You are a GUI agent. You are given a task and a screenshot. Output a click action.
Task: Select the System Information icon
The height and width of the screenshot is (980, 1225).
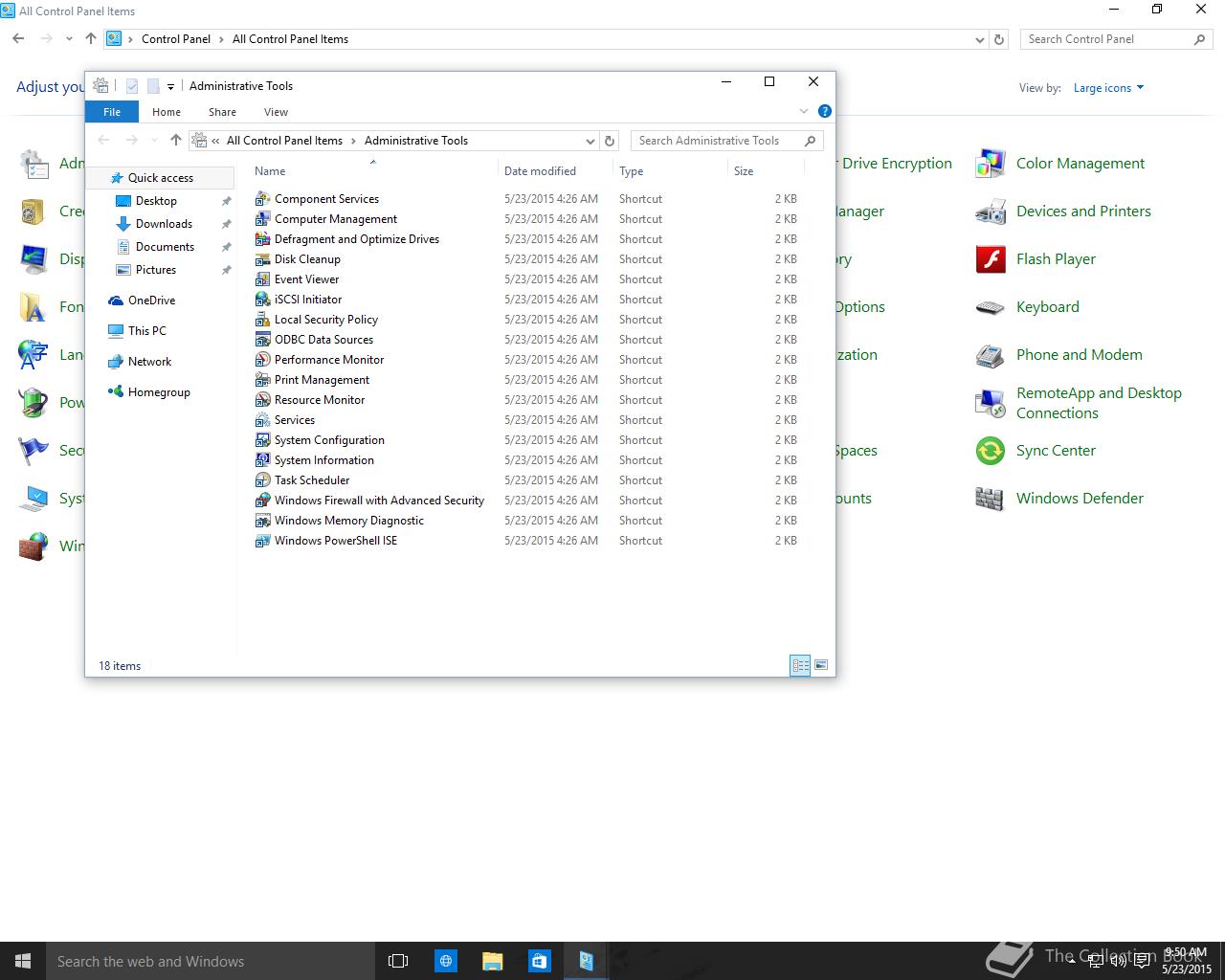(262, 460)
